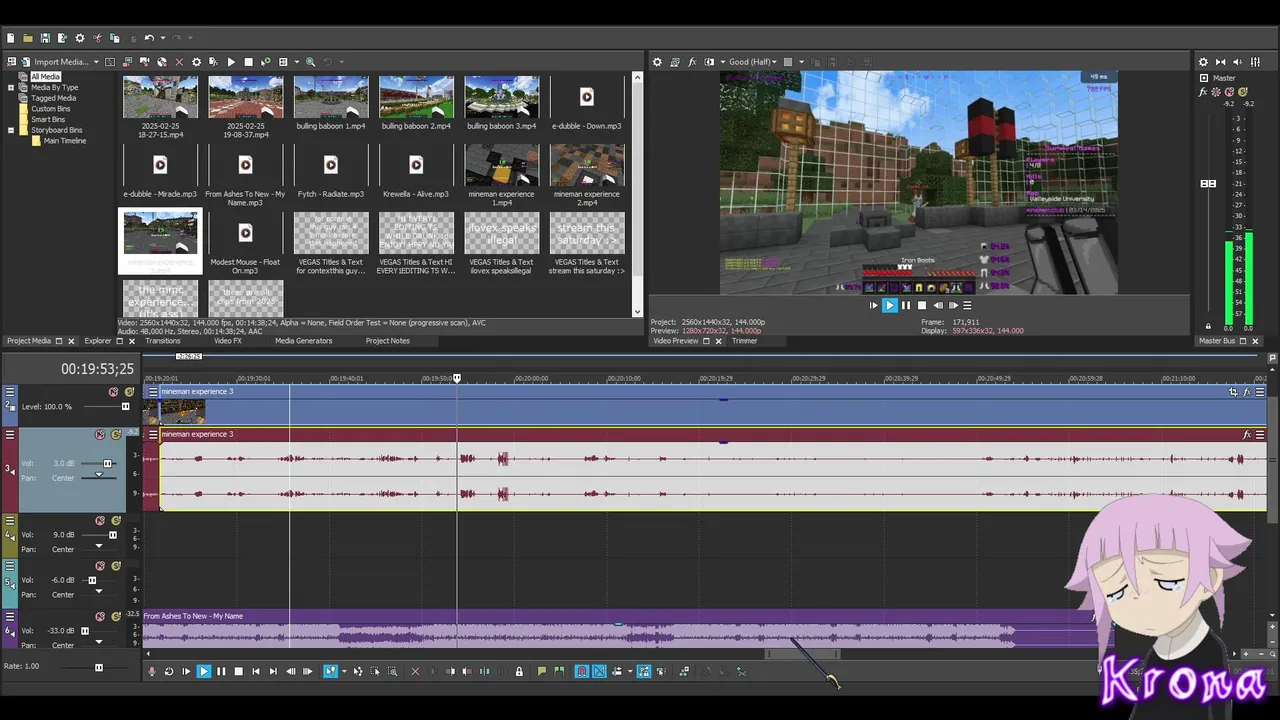Switch to the Transitions tab
The image size is (1280, 720).
(162, 341)
